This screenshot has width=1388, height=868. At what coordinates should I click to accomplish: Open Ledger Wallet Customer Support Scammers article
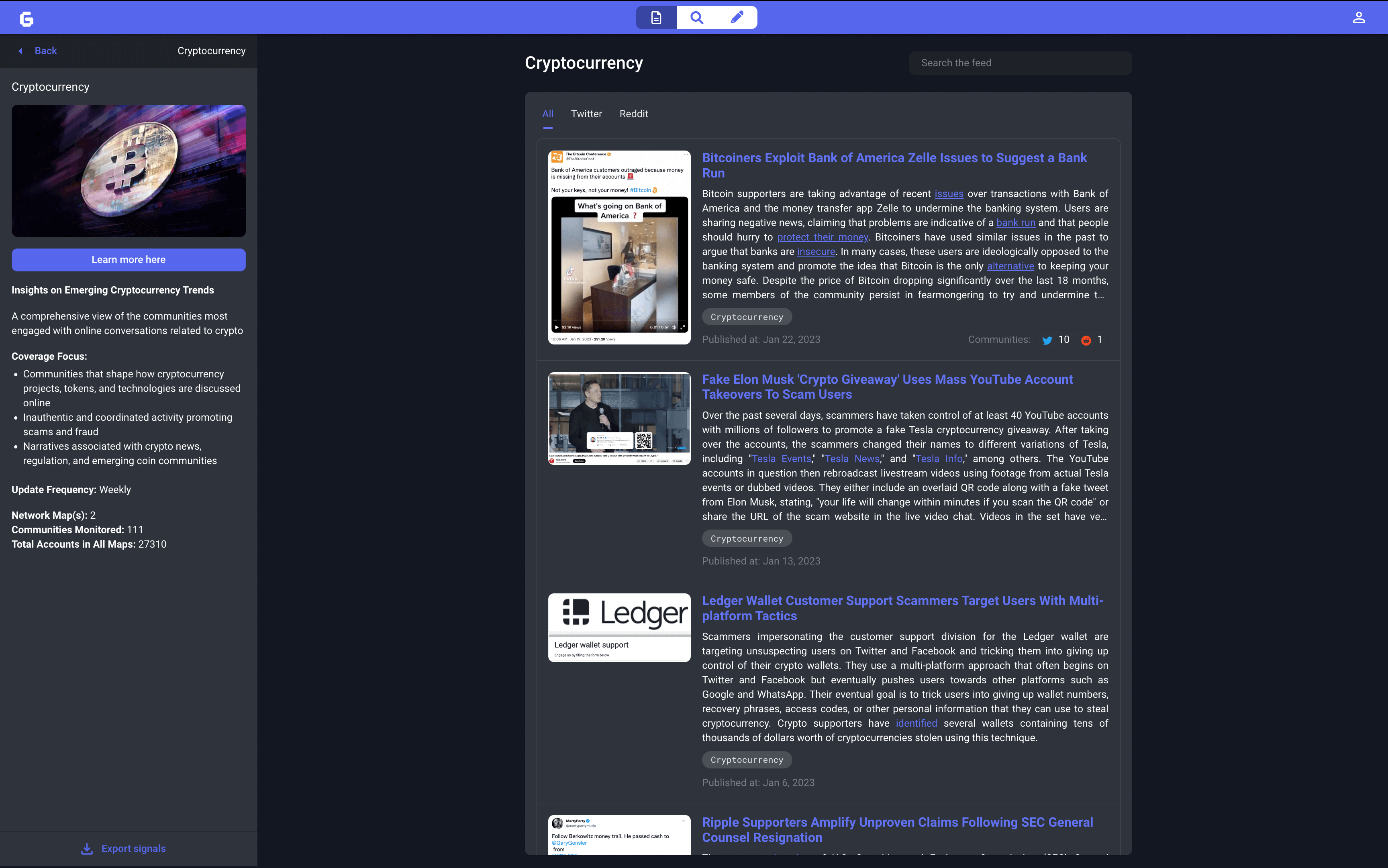[903, 608]
